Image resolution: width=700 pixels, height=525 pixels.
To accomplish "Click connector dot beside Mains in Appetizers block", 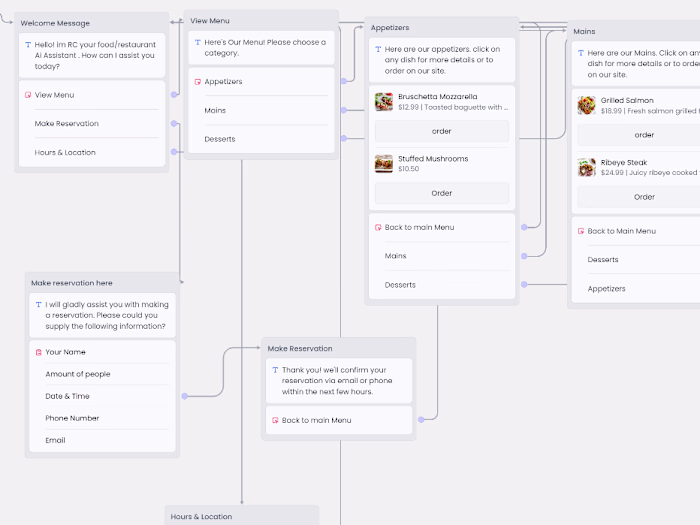I will (524, 256).
